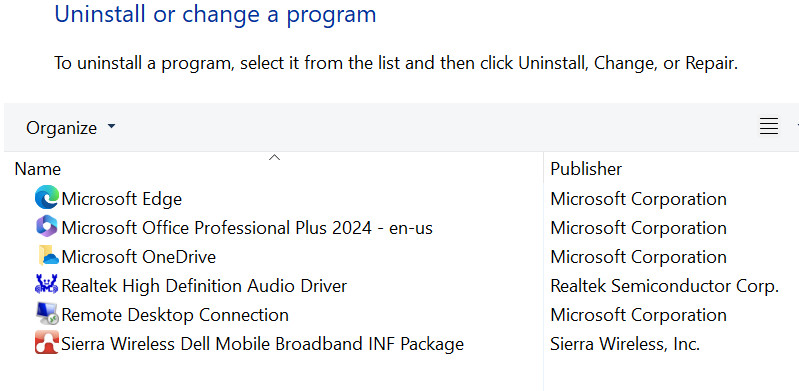799x391 pixels.
Task: Click the red Sierra Wireless package icon
Action: (x=47, y=343)
